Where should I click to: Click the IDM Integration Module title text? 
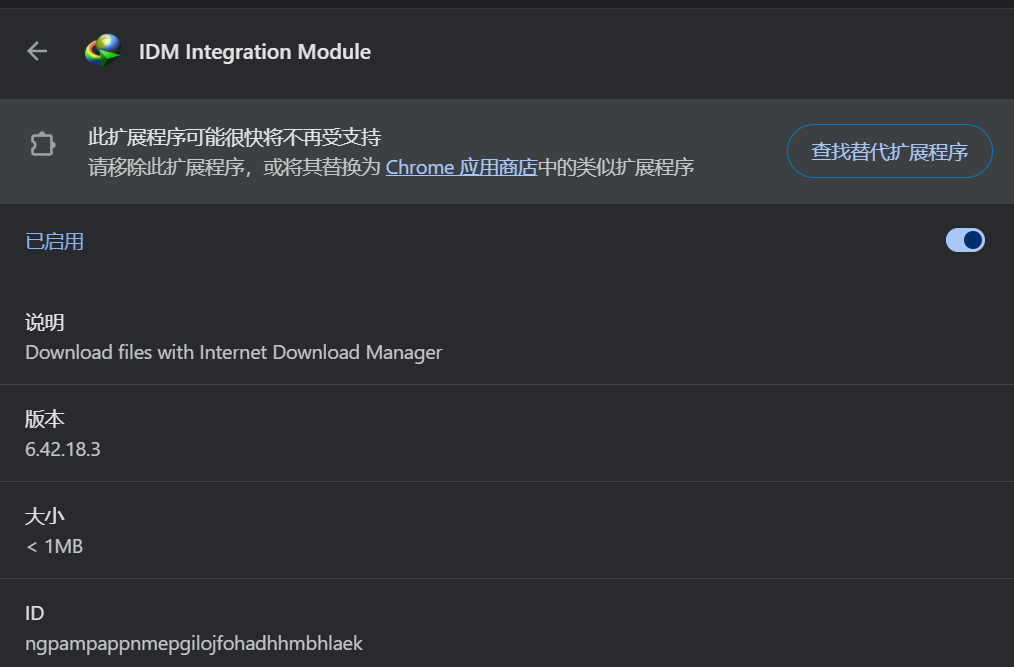(x=254, y=52)
